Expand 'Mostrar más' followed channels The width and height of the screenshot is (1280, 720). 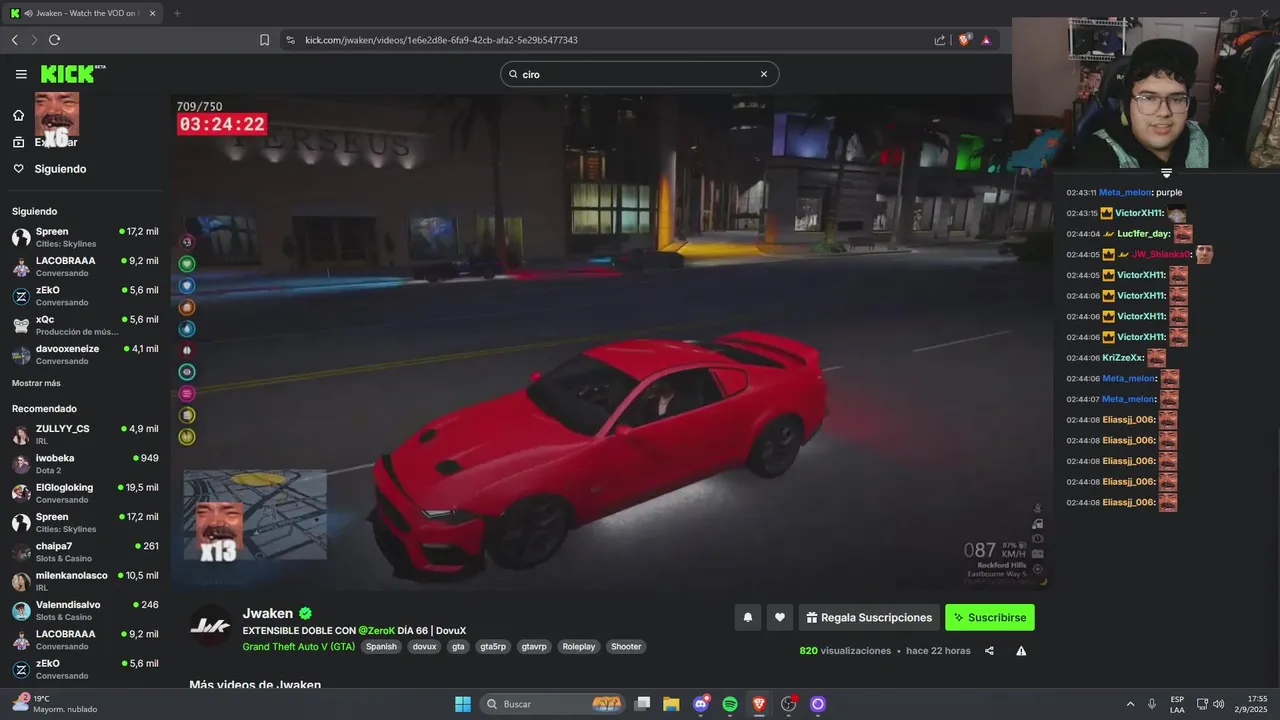tap(36, 383)
